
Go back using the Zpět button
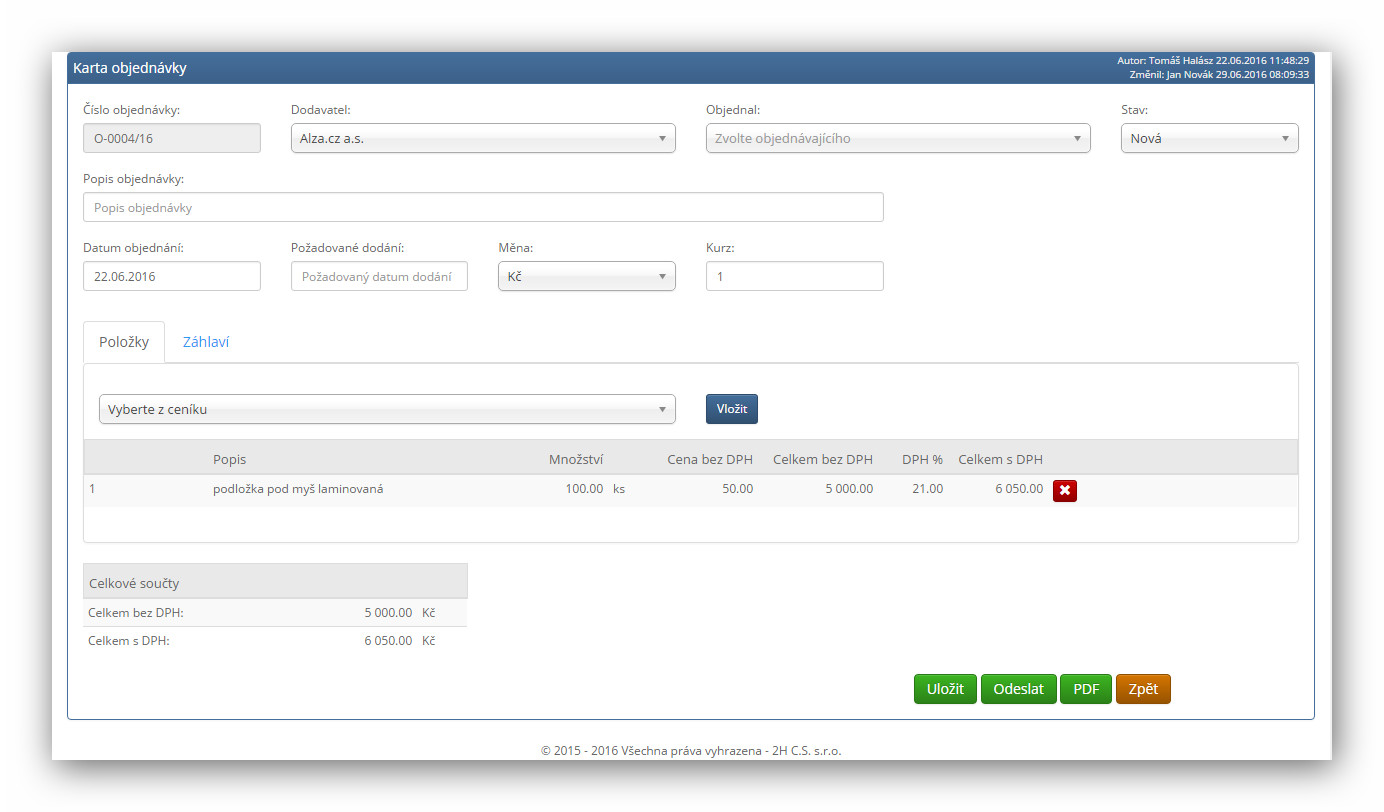(1142, 689)
